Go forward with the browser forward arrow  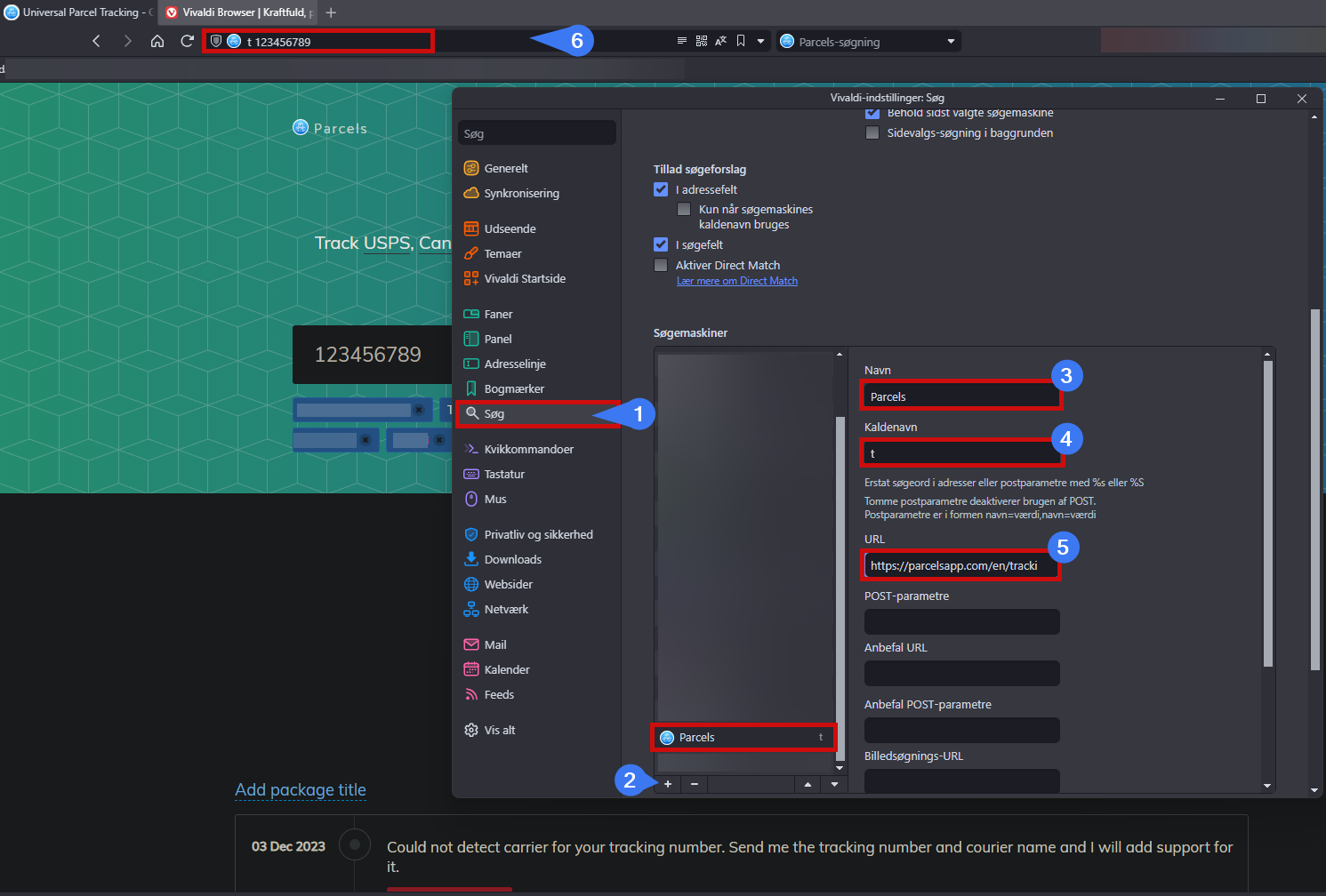(127, 41)
